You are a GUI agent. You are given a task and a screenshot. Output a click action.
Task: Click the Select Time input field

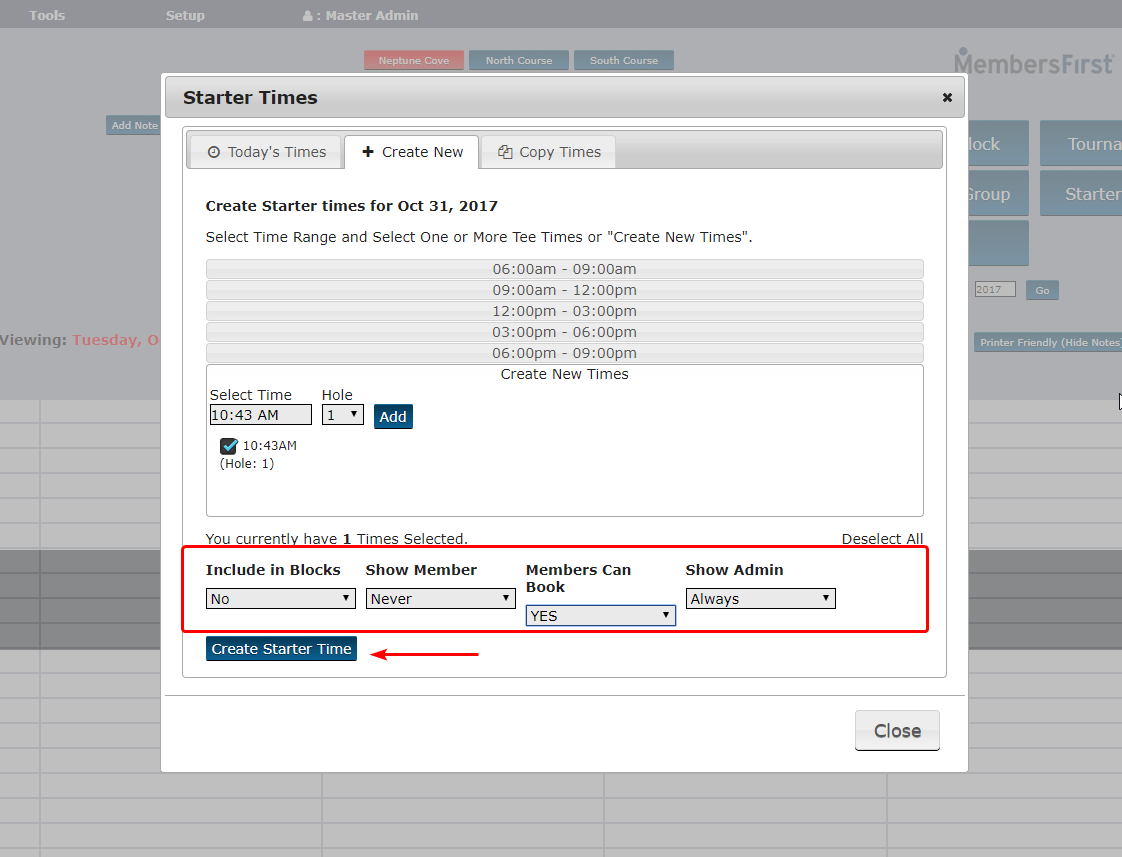pos(260,414)
